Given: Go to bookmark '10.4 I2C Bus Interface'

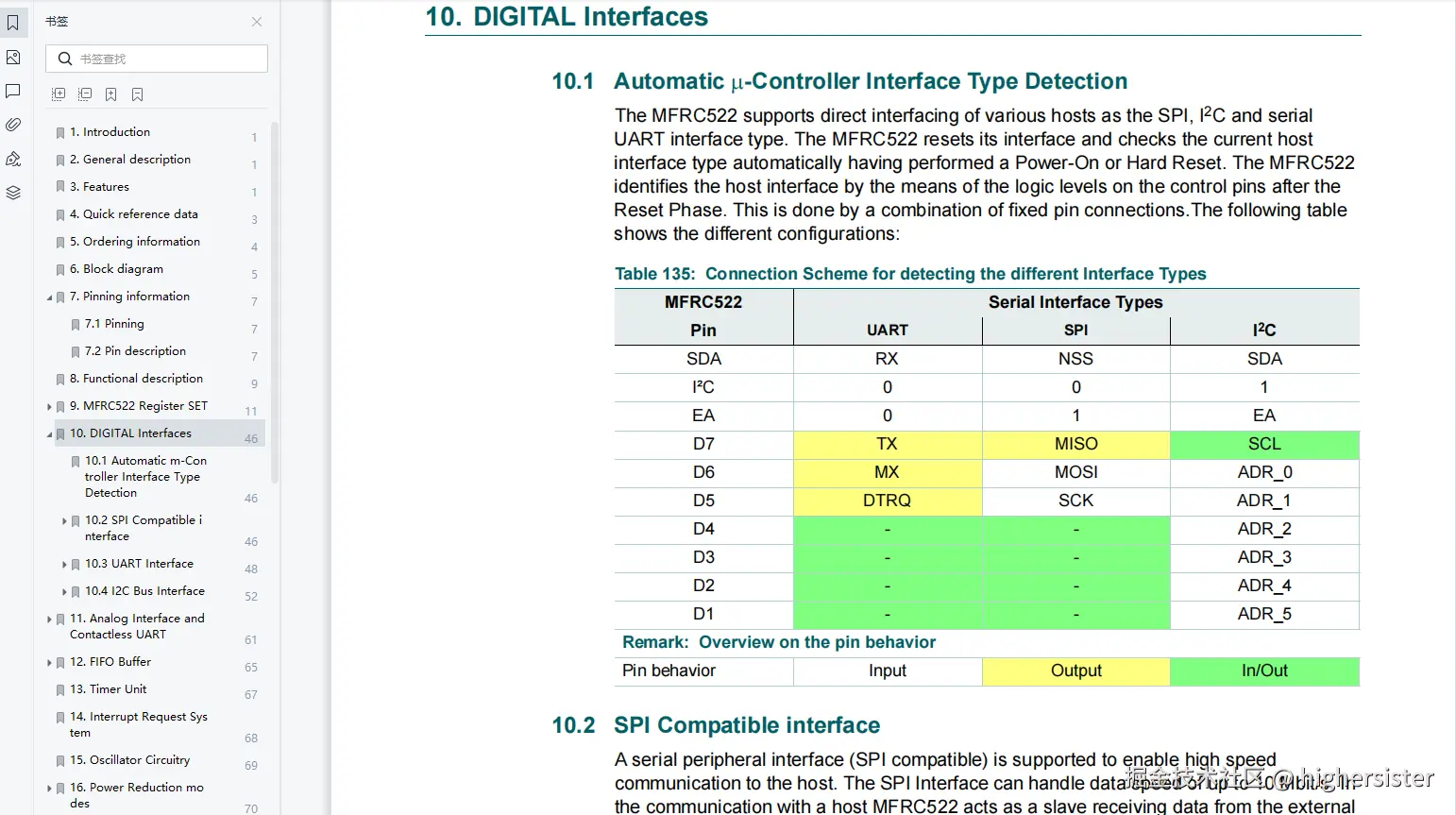Looking at the screenshot, I should pos(144,591).
